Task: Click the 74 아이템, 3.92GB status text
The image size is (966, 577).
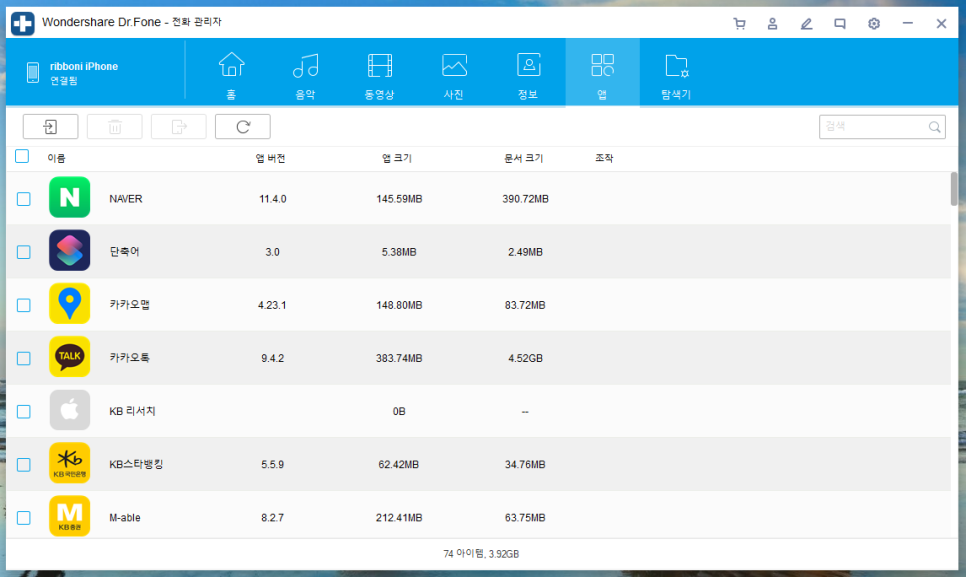Action: coord(481,554)
